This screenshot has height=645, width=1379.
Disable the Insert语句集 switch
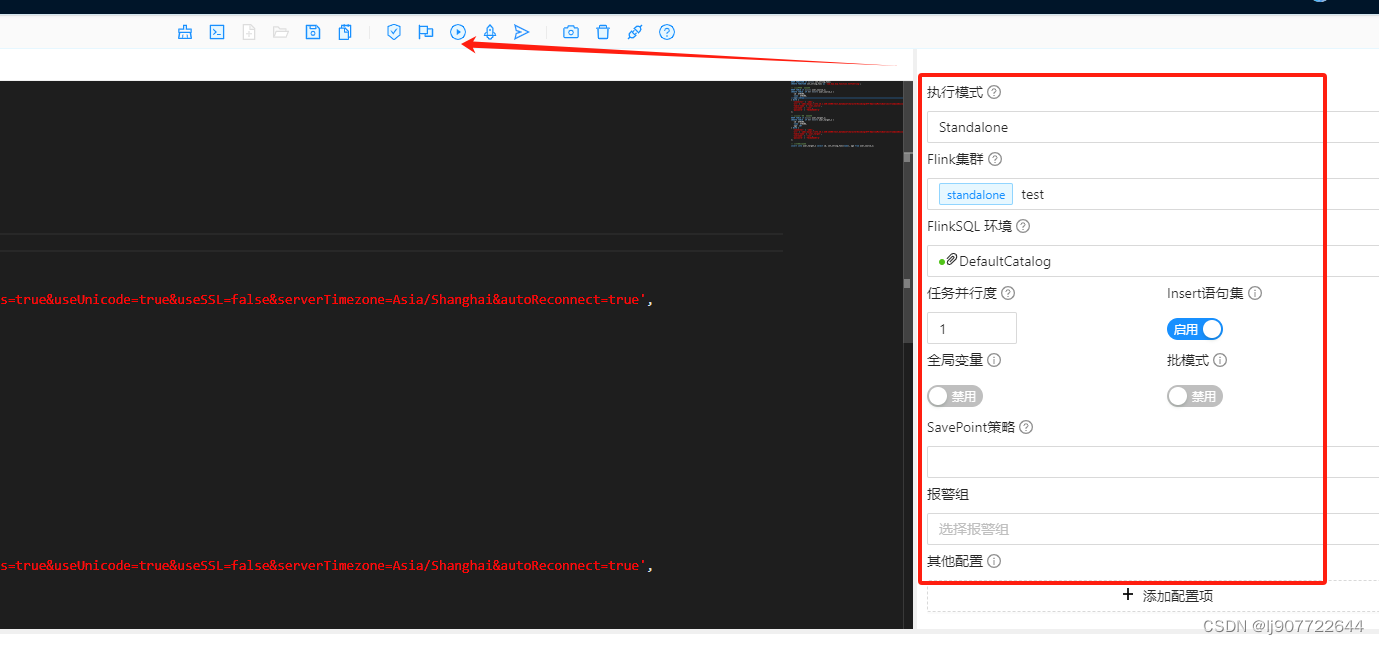1195,329
